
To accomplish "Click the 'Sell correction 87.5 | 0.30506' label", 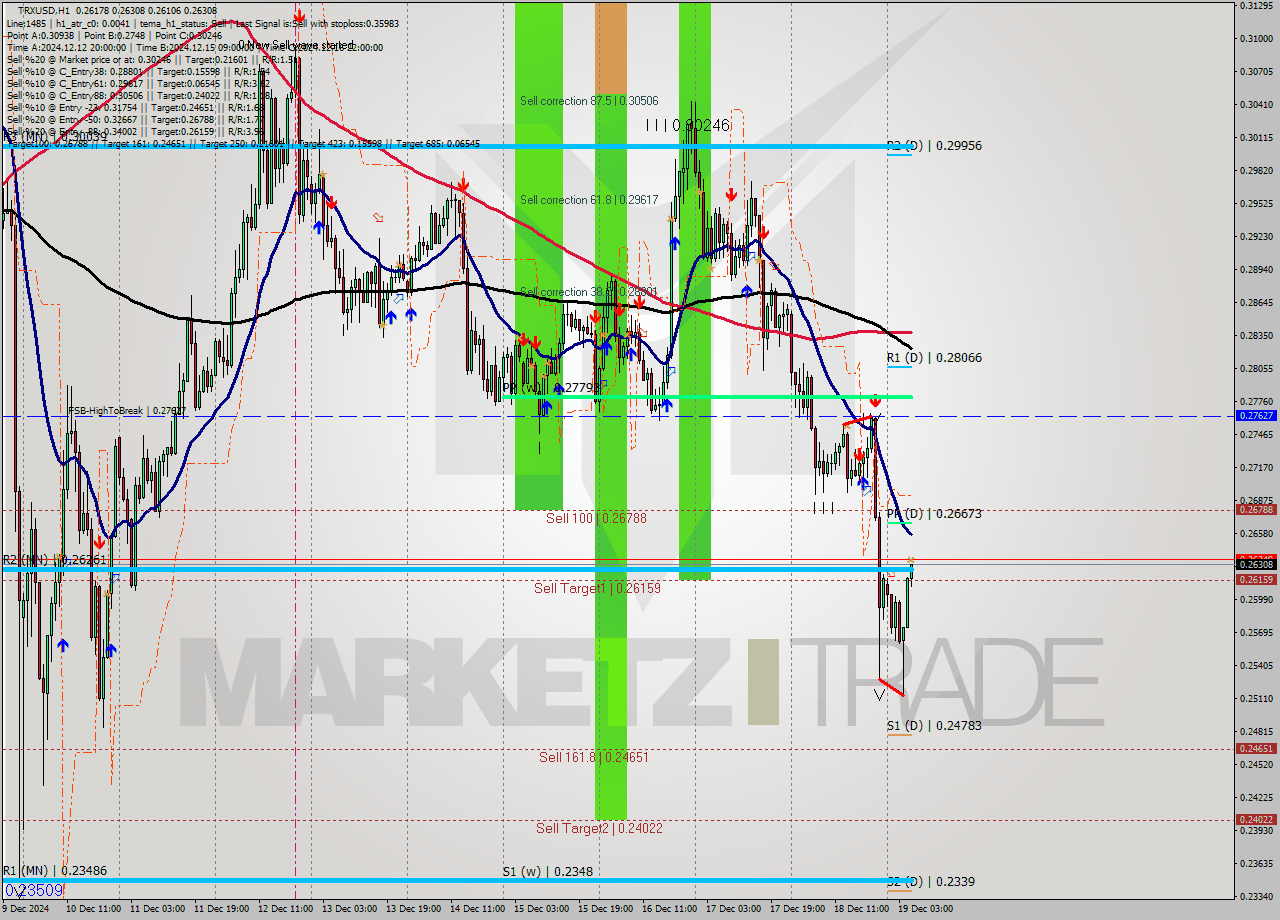I will click(x=589, y=101).
